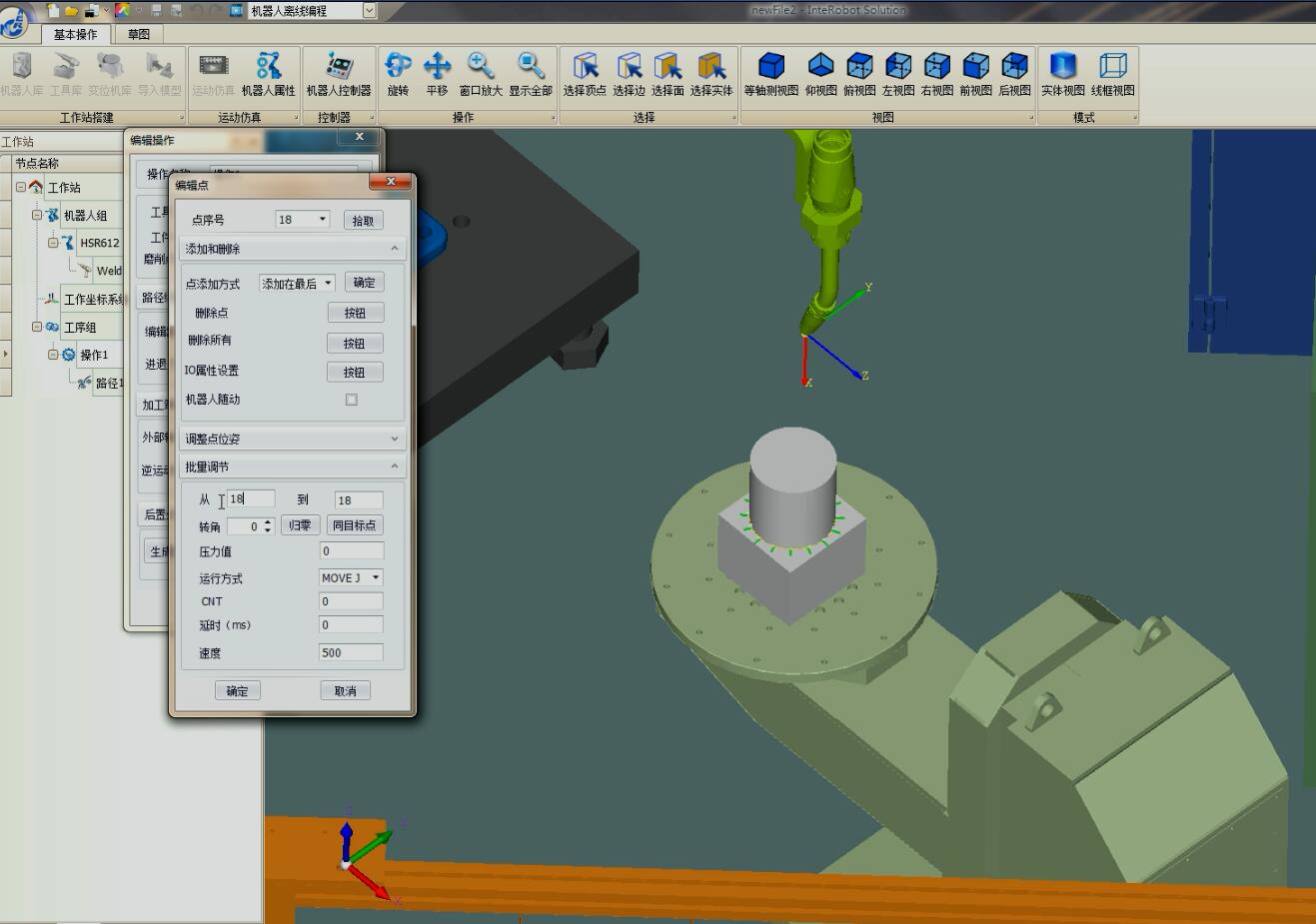This screenshot has width=1316, height=924.
Task: Open the 点序号 point number dropdown
Action: click(325, 219)
